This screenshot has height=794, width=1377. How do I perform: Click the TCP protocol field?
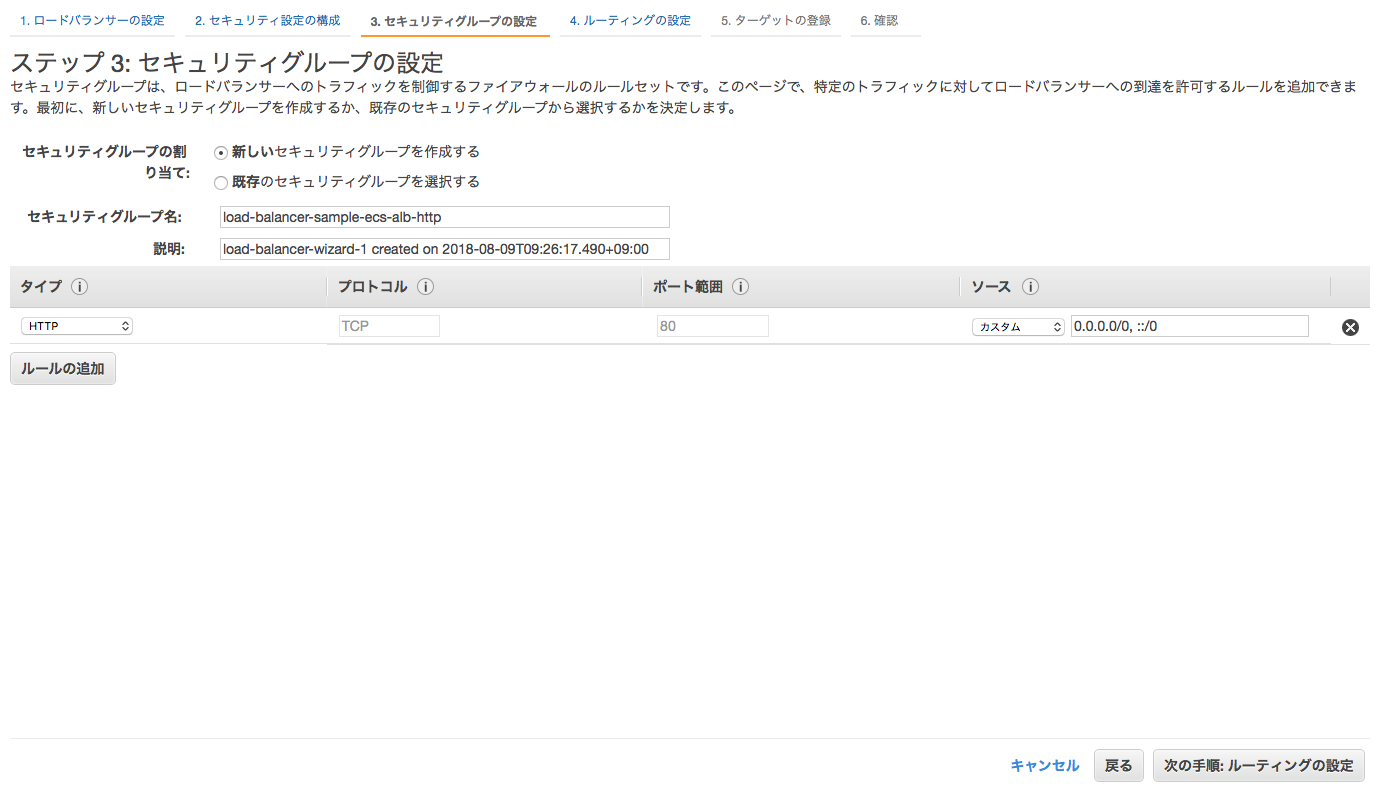coord(389,326)
